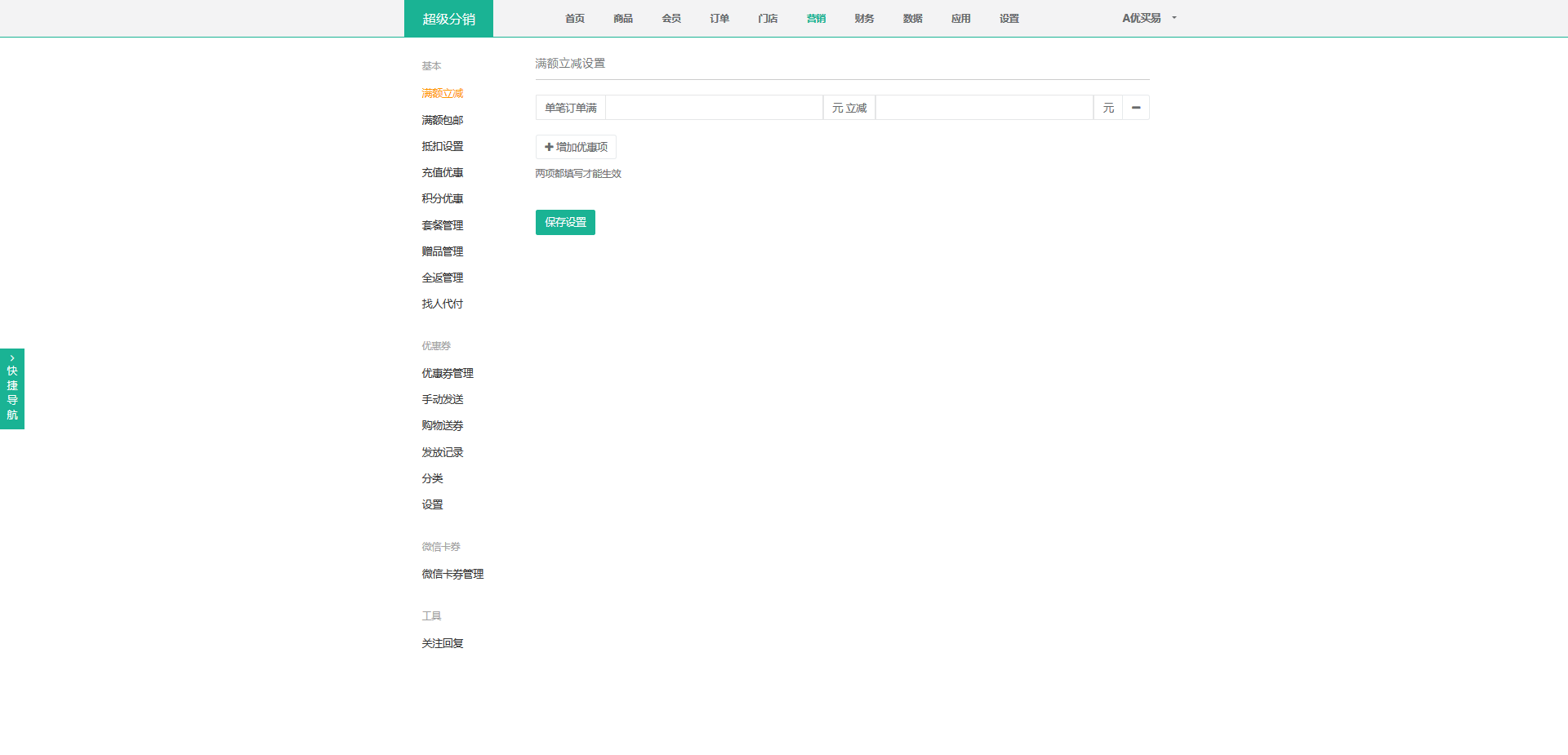Switch to the 商品 top menu
1568x755 pixels.
pyautogui.click(x=623, y=19)
